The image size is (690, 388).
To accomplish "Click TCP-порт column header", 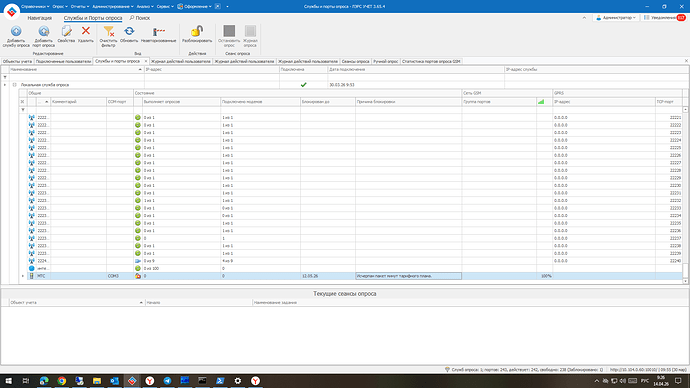I will (x=669, y=102).
